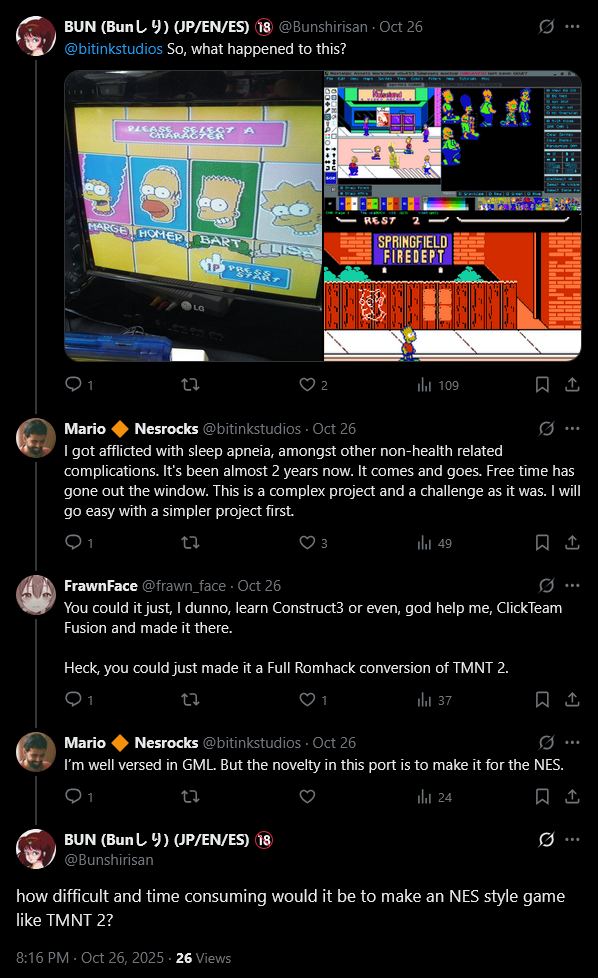Click FrawnFace's profile avatar
The width and height of the screenshot is (598, 978).
click(x=36, y=594)
